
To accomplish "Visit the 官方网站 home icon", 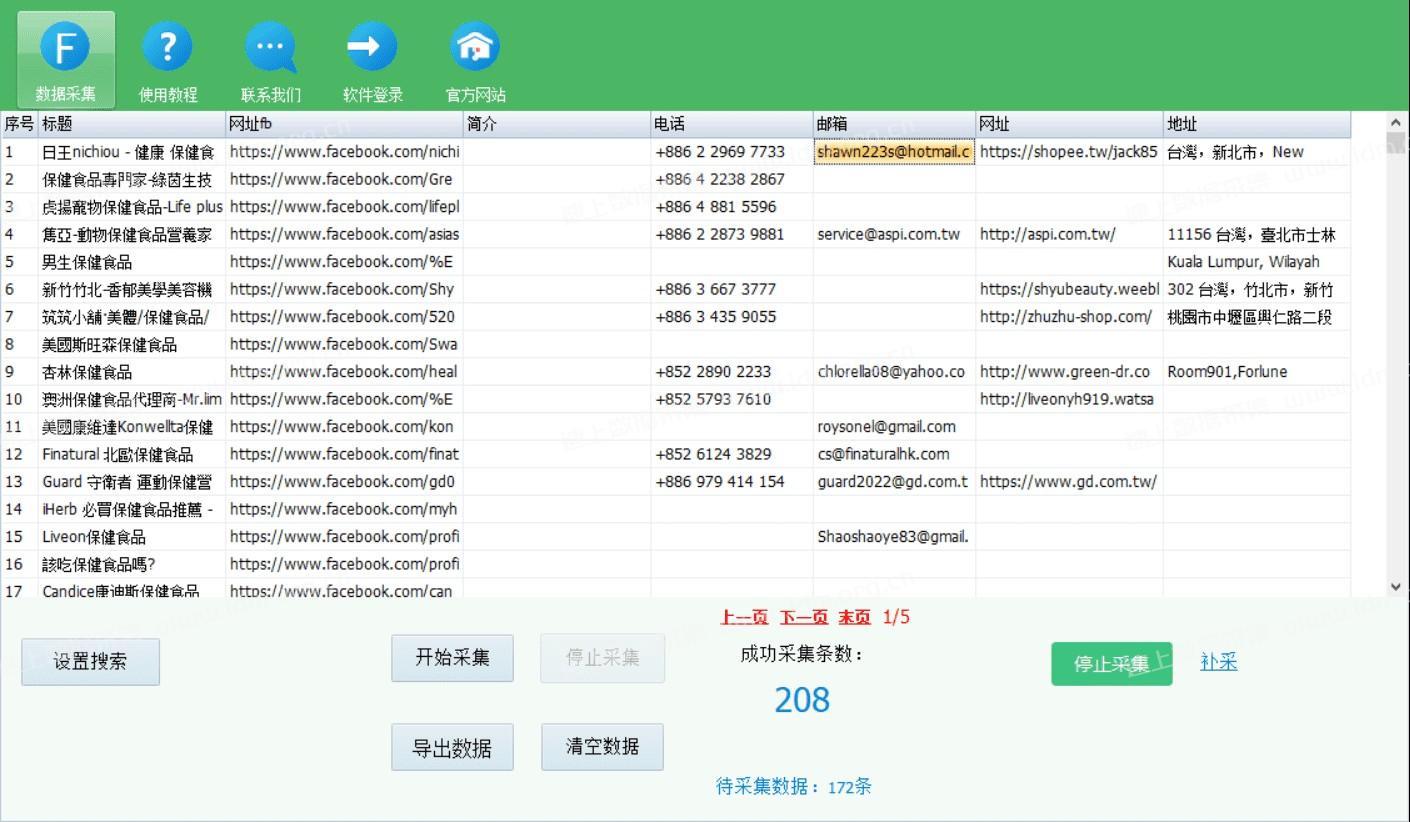I will click(x=475, y=60).
